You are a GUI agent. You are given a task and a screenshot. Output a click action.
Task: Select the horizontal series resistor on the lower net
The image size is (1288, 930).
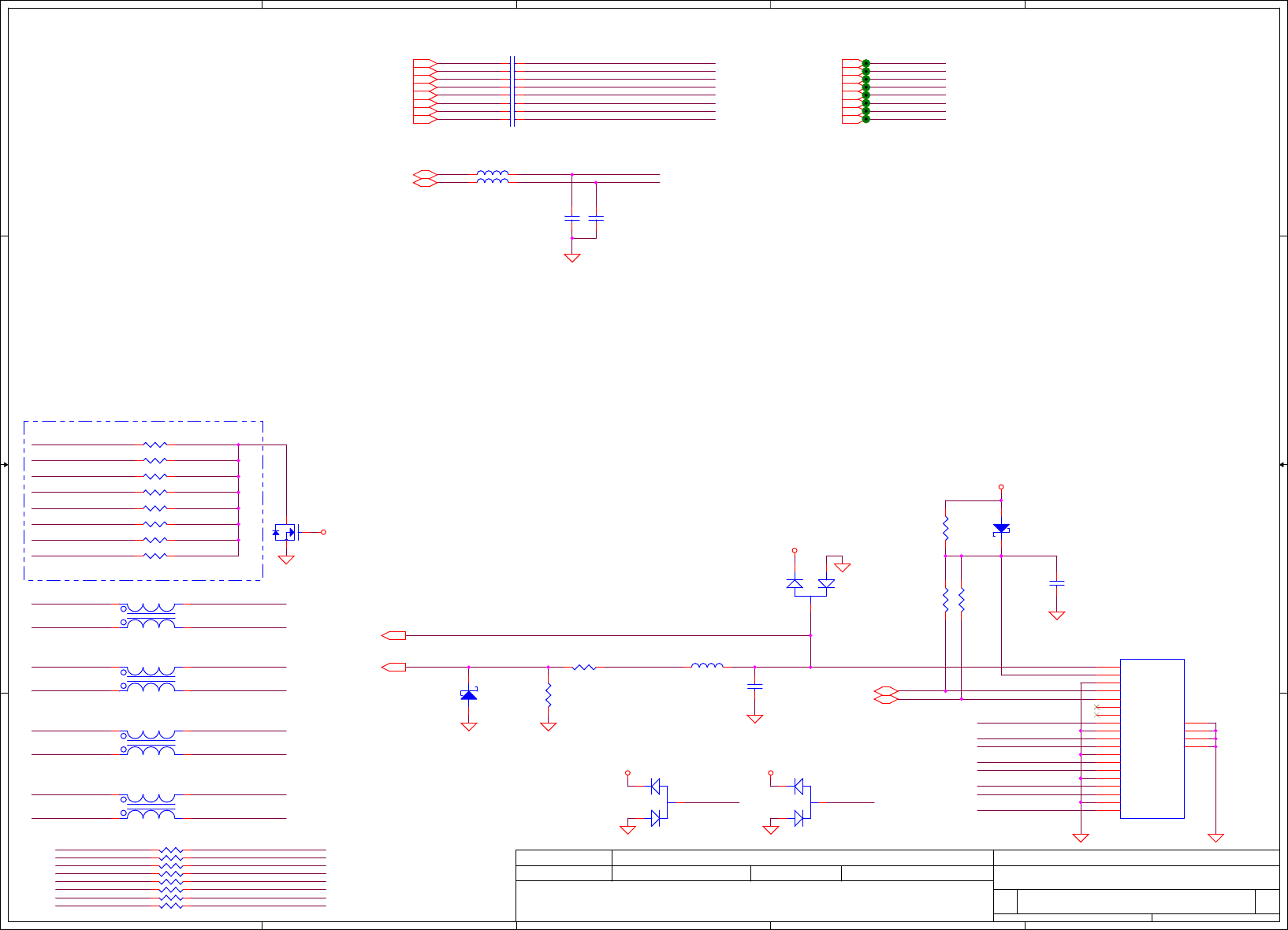click(584, 667)
